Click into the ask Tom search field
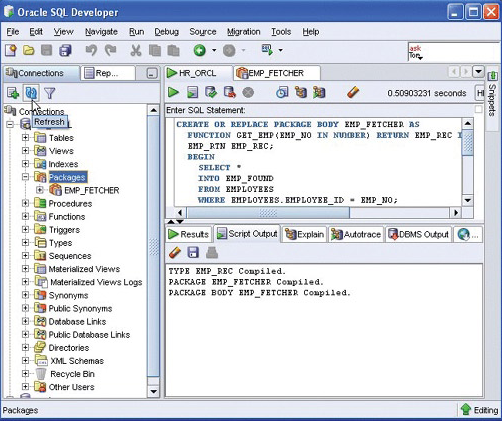Viewport: 502px width, 421px height. 455,52
